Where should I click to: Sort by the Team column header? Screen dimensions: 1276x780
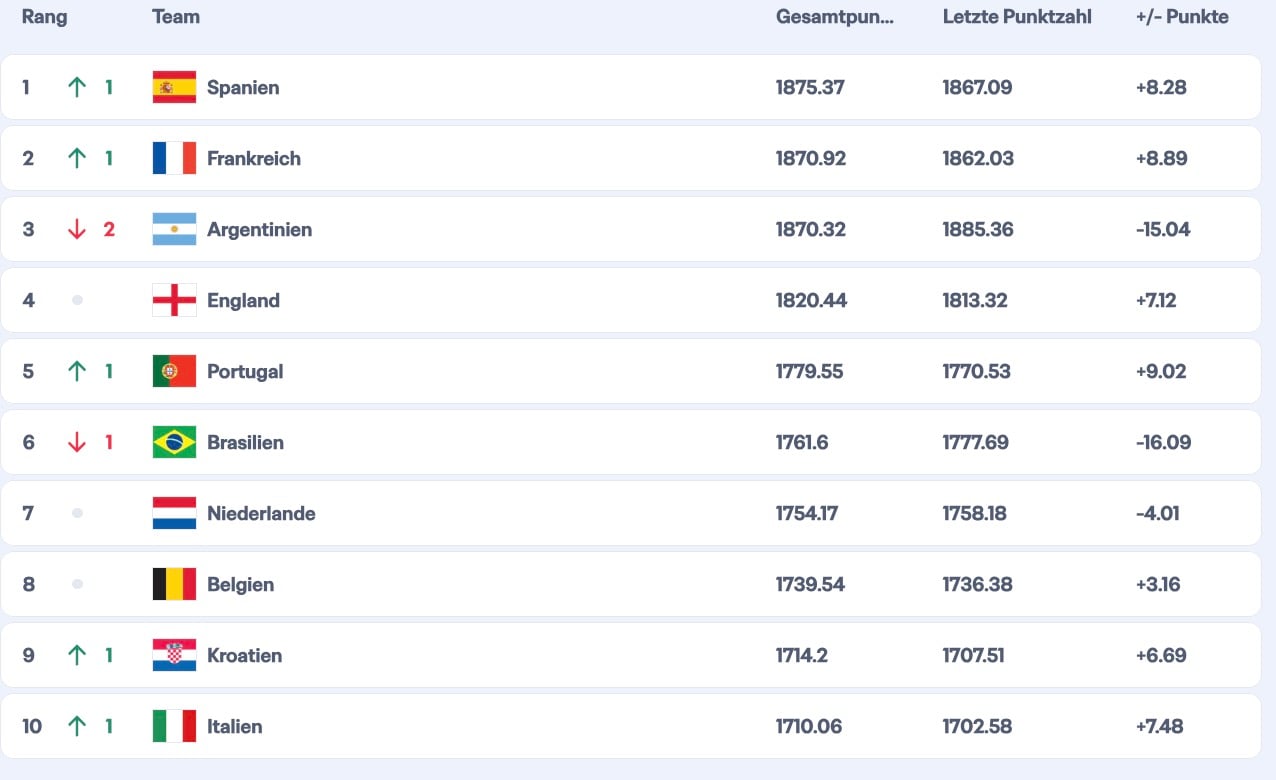point(176,17)
